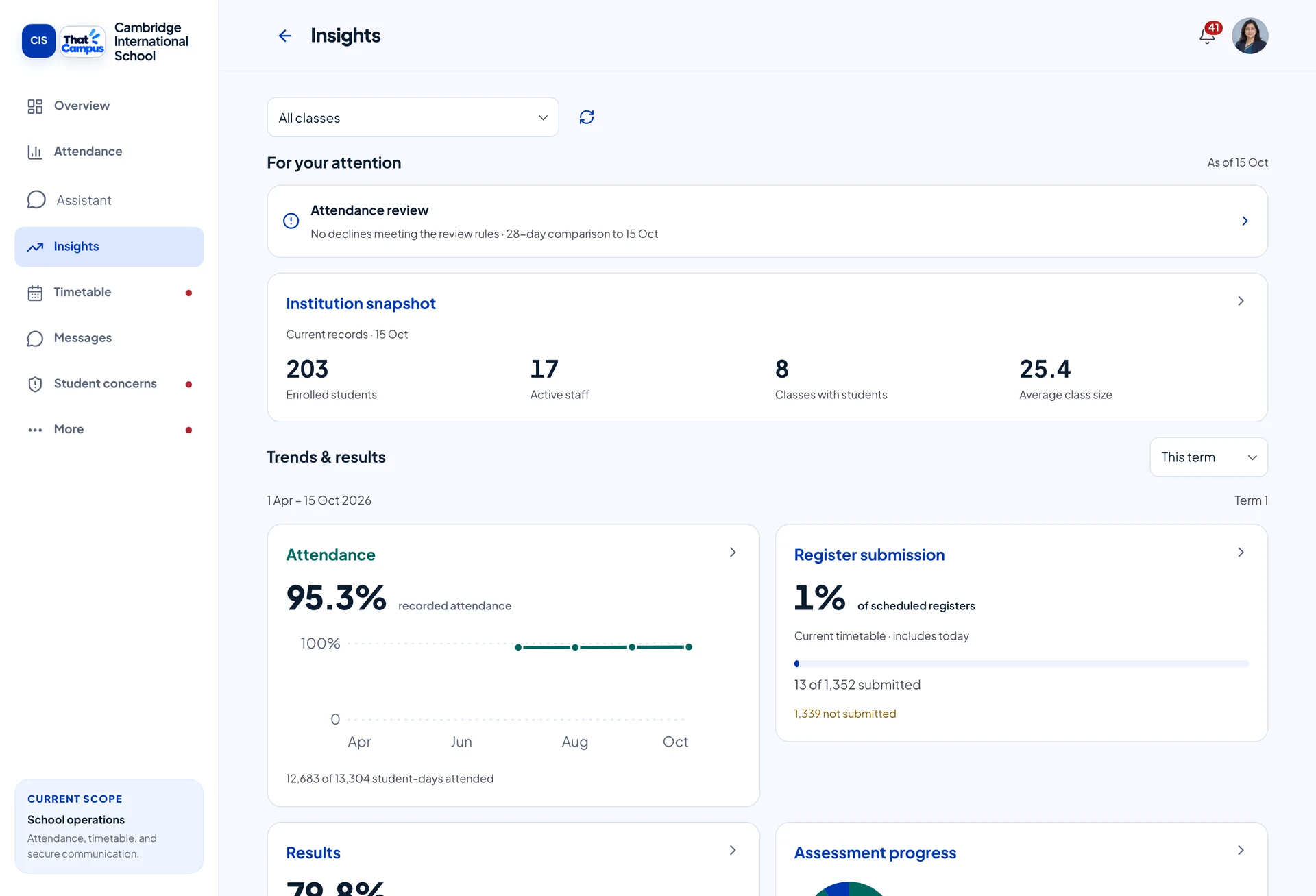Click the 1,339 not submitted text
Image resolution: width=1316 pixels, height=896 pixels.
[844, 714]
